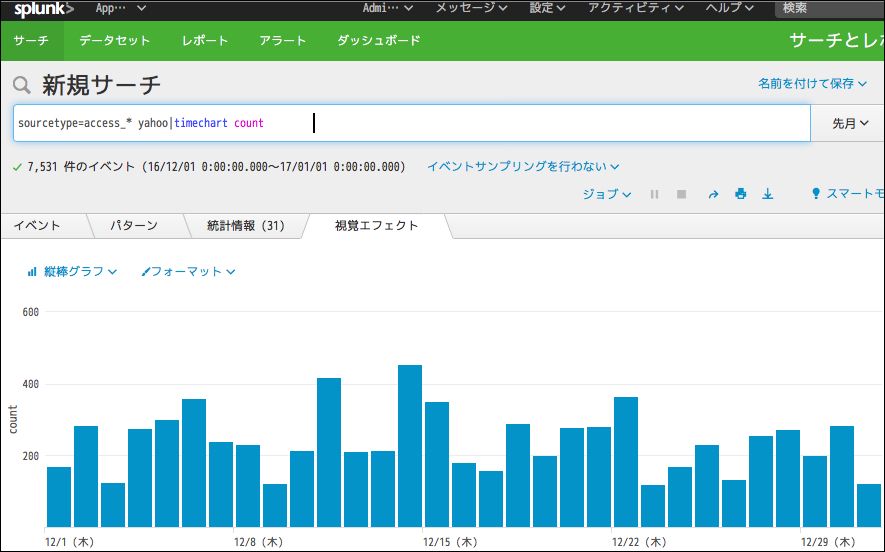Image resolution: width=885 pixels, height=552 pixels.
Task: Open the 縦棒グラフ chart type dropdown
Action: (x=73, y=271)
